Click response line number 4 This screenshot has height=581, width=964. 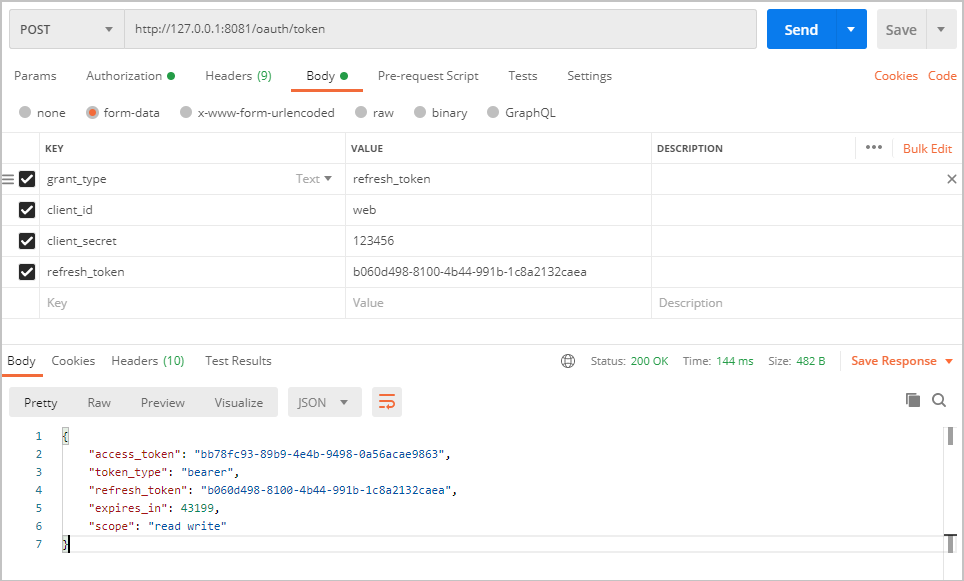pos(39,490)
